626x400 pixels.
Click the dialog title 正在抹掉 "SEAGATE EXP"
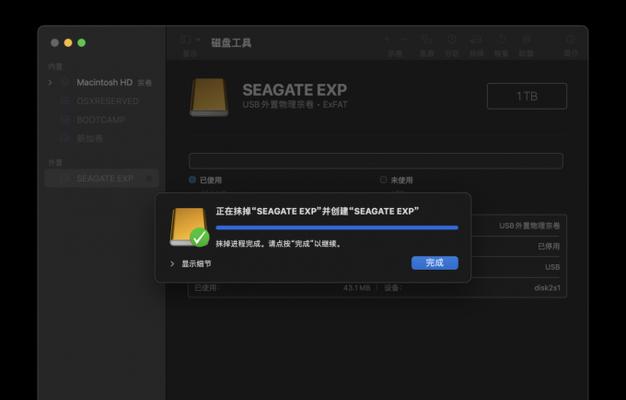tap(317, 211)
